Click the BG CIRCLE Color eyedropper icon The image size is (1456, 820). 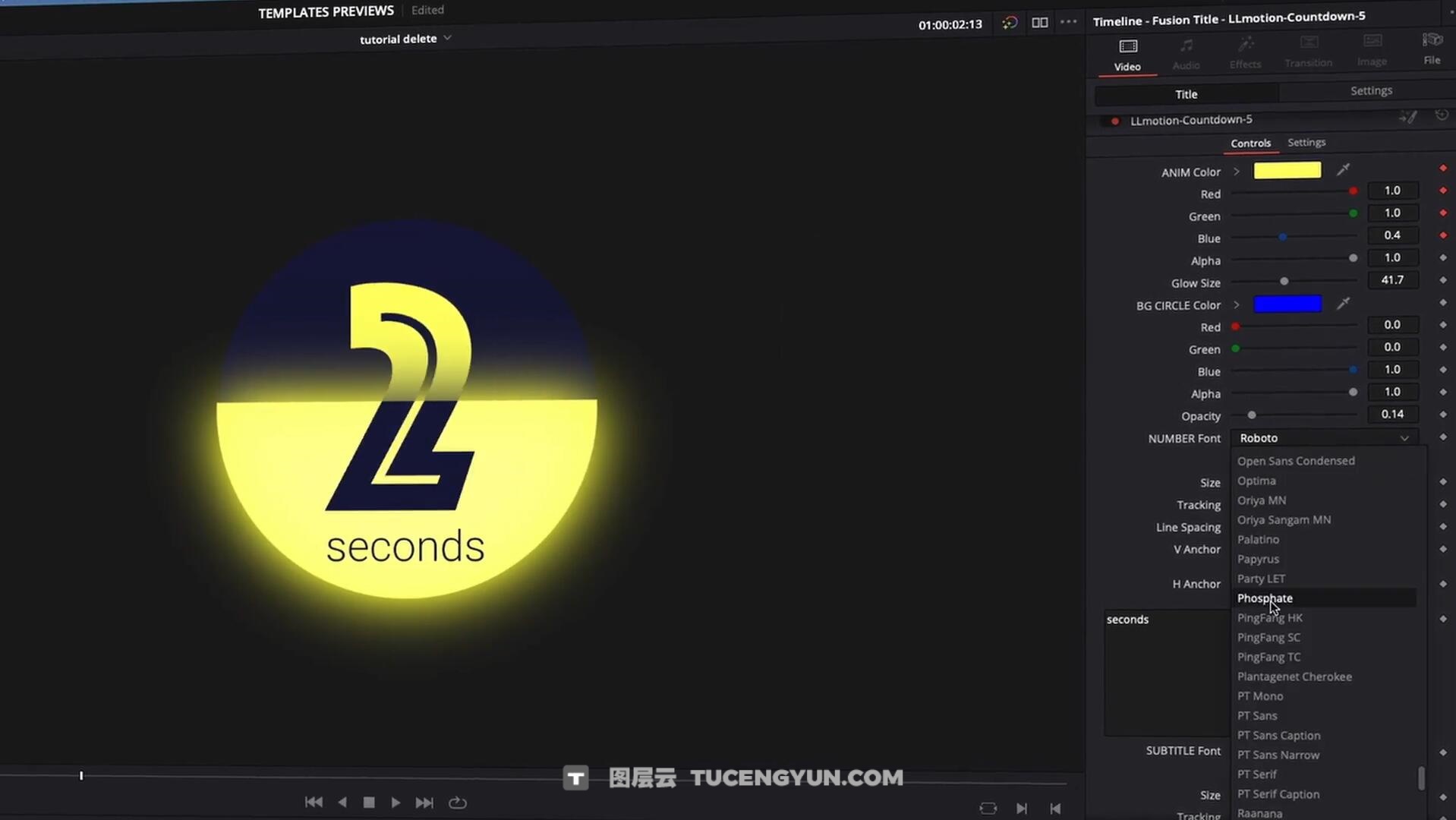tap(1343, 304)
